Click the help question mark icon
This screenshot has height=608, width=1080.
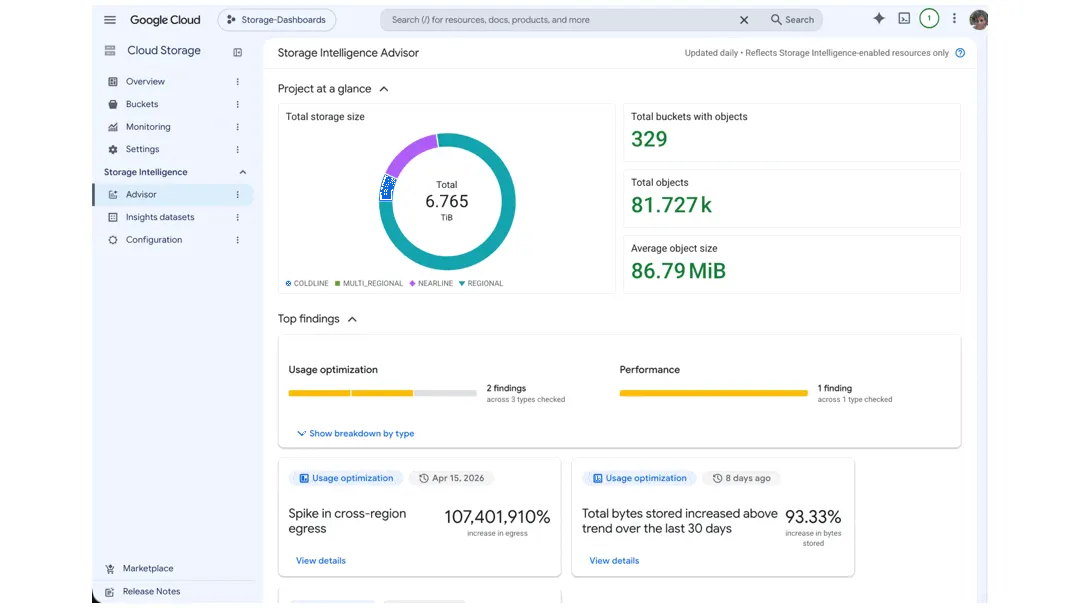click(960, 53)
